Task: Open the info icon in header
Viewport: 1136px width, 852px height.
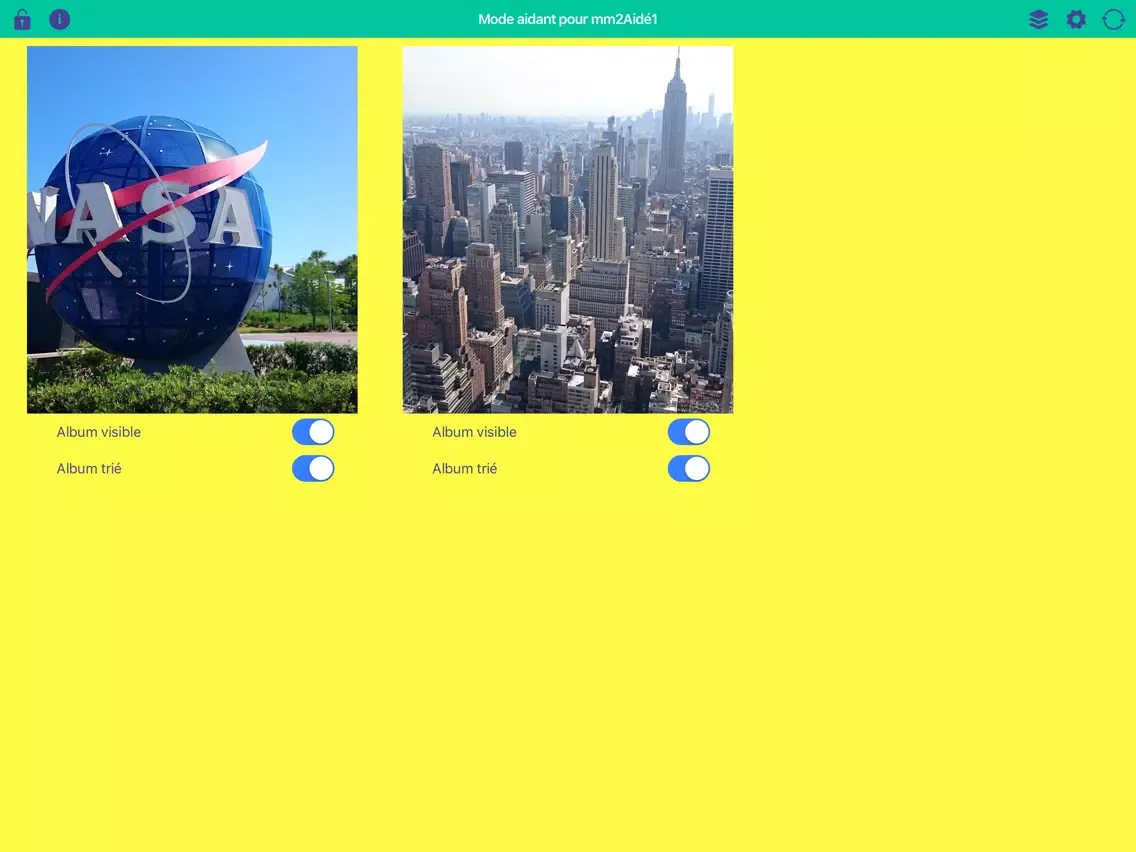Action: (x=59, y=19)
